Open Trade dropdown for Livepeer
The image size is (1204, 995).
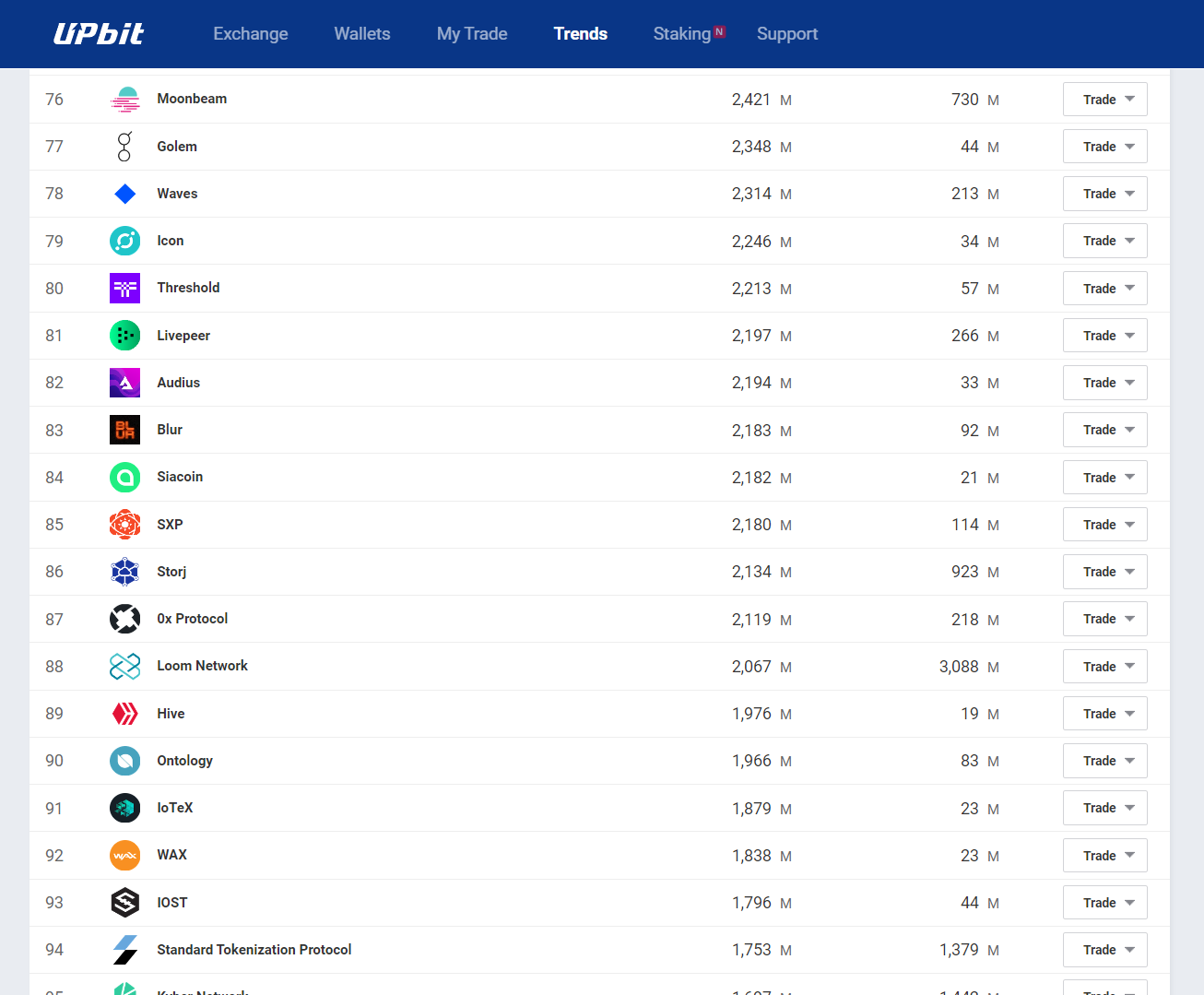coord(1105,336)
